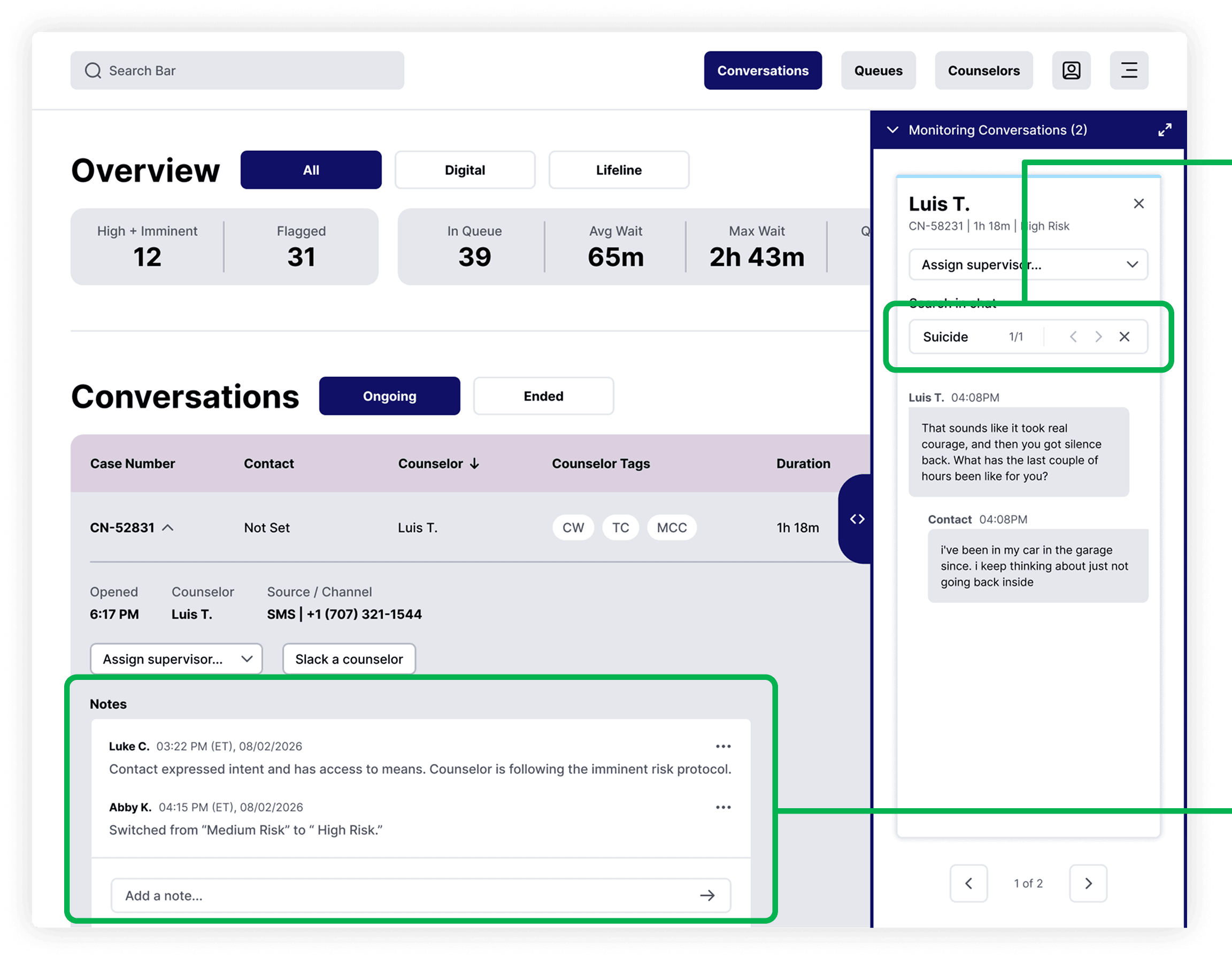Click the Luis T. counselor cell
Viewport: 1232px width, 960px height.
[x=418, y=528]
